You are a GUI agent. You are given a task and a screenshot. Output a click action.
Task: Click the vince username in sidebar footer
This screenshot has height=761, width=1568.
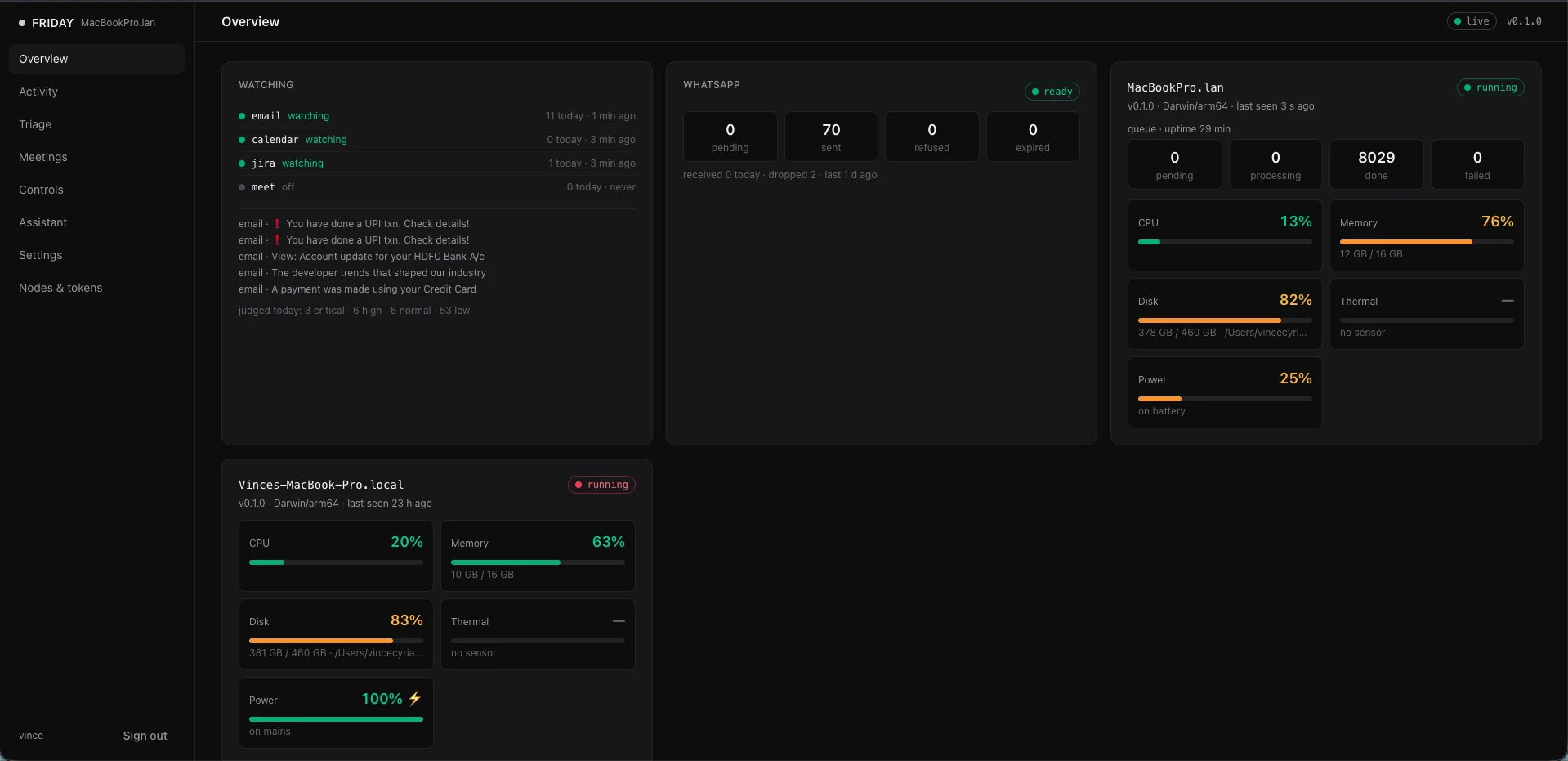pos(31,736)
